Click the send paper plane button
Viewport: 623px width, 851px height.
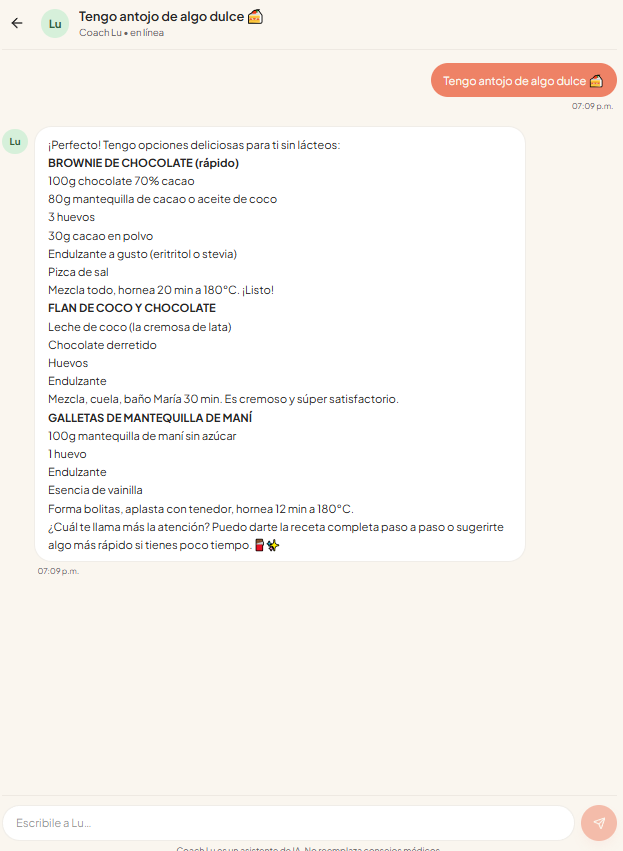(x=599, y=823)
